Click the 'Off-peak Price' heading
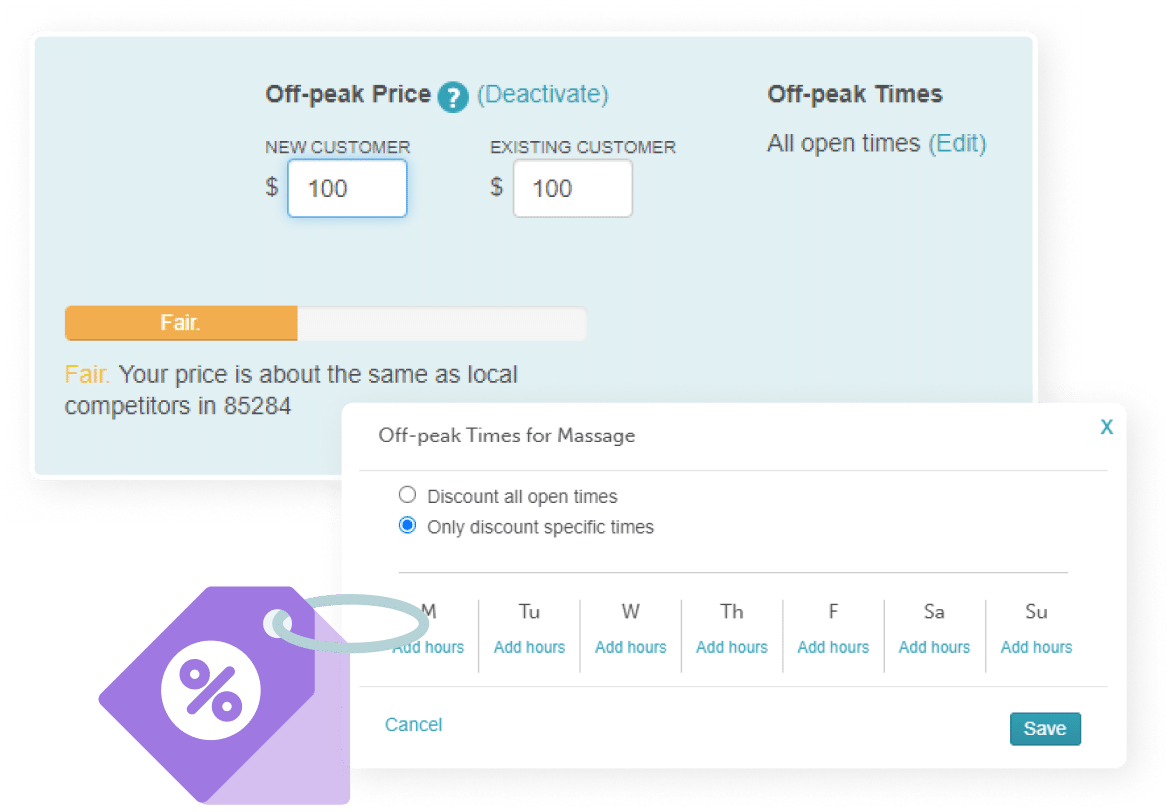The width and height of the screenshot is (1172, 812). click(348, 94)
